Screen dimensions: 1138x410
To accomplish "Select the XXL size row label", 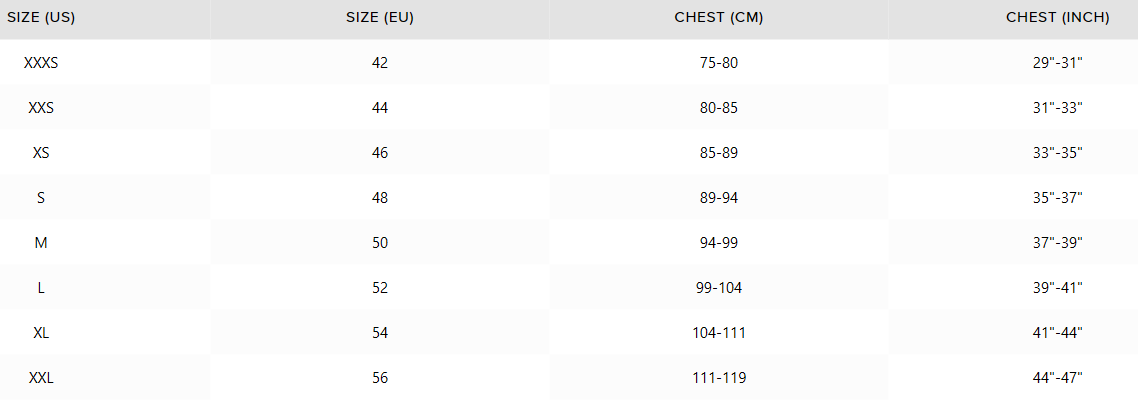I will (41, 378).
